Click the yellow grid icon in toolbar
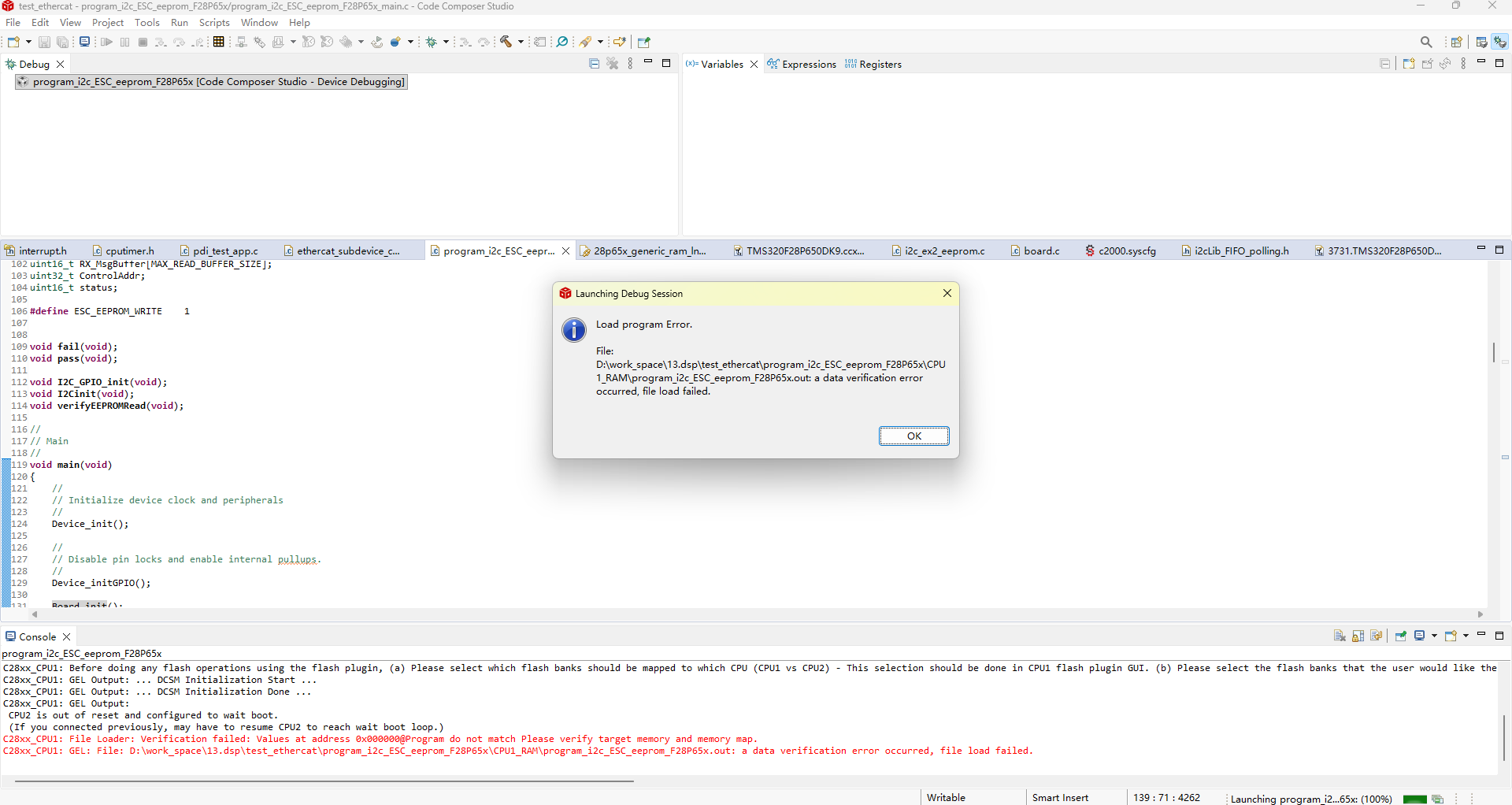 219,42
